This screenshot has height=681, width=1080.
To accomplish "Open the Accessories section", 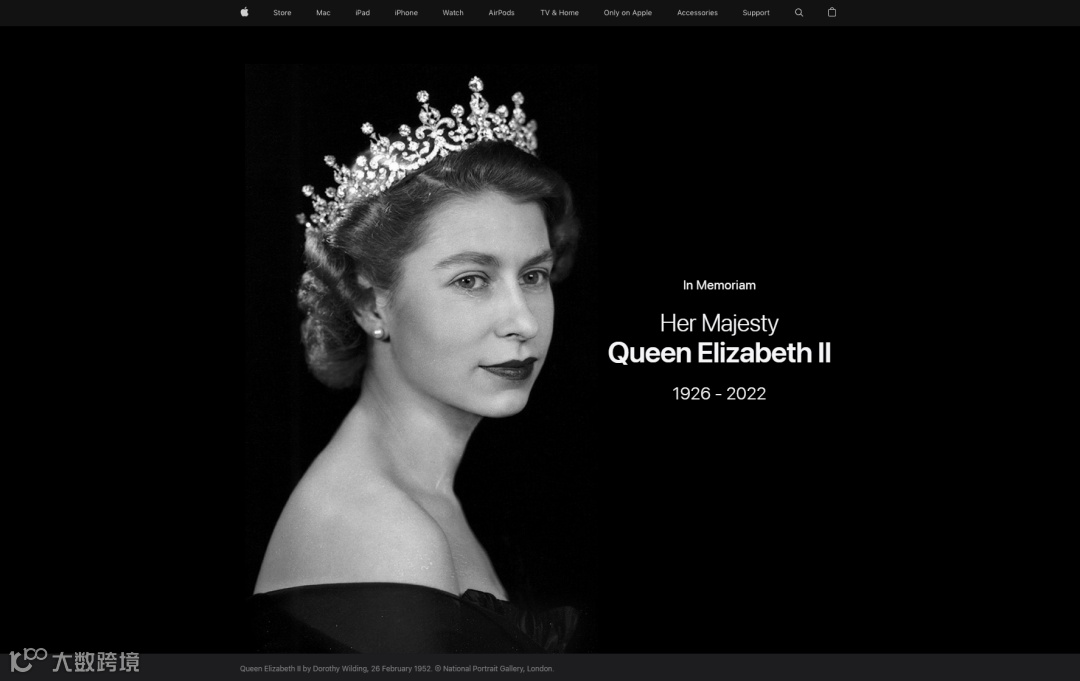I will [x=697, y=12].
